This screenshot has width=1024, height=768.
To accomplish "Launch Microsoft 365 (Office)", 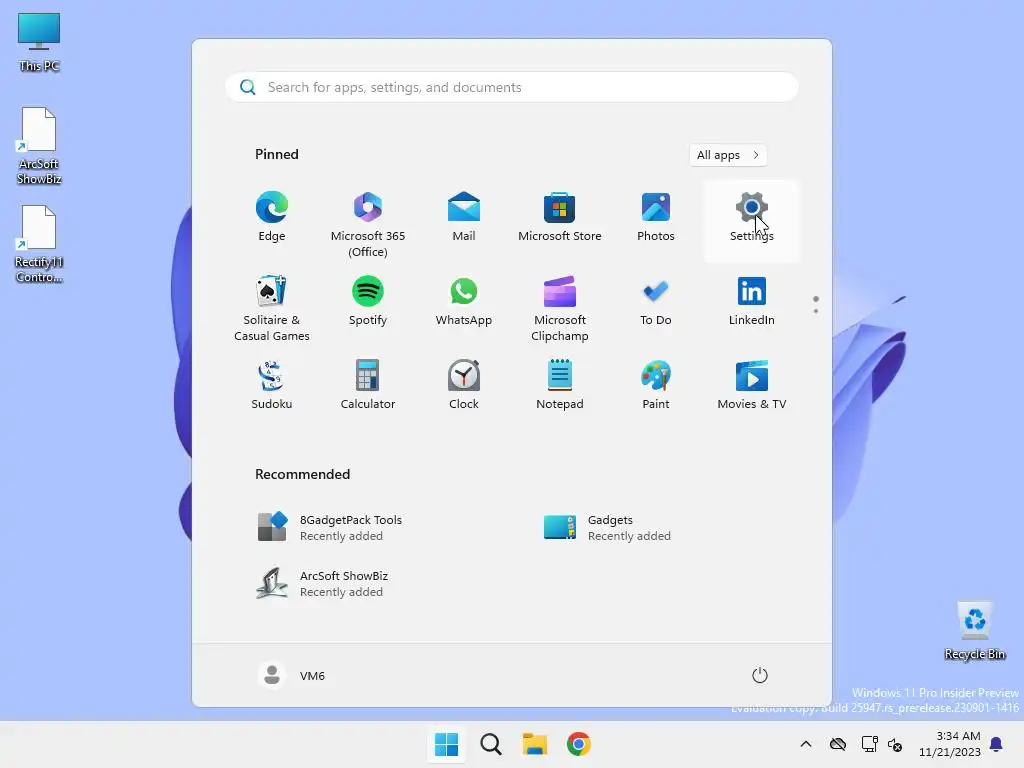I will tap(368, 222).
